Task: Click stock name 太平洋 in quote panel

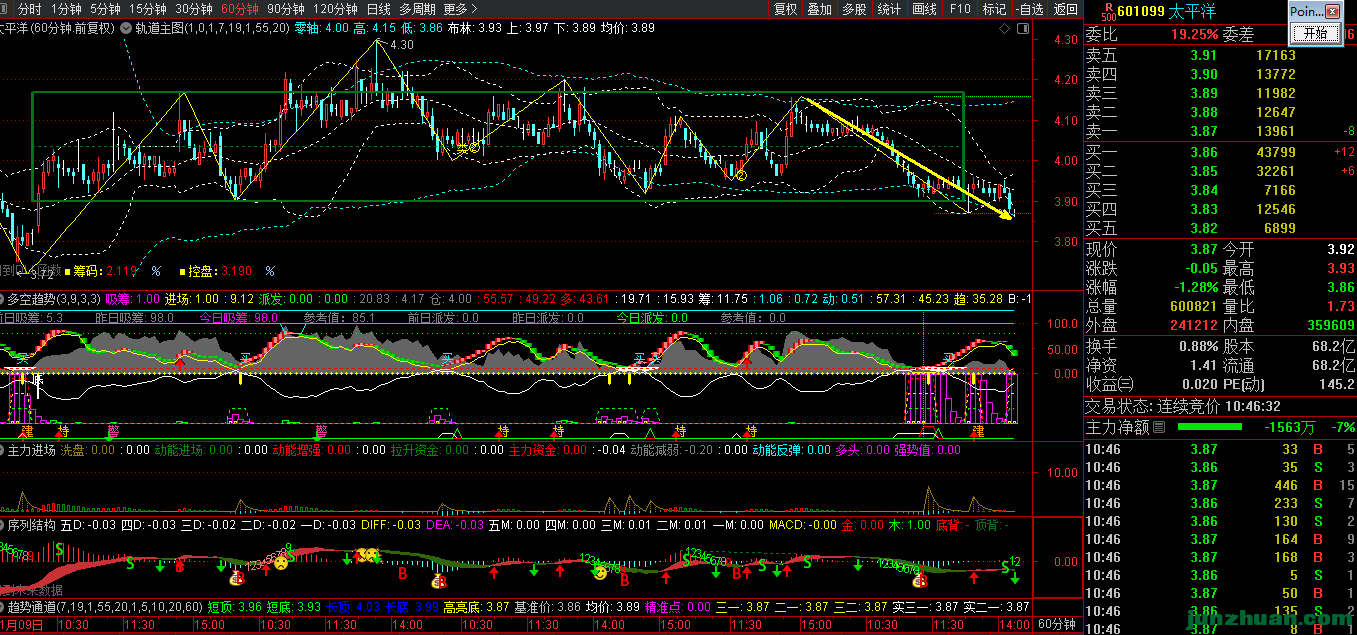Action: pos(1193,12)
